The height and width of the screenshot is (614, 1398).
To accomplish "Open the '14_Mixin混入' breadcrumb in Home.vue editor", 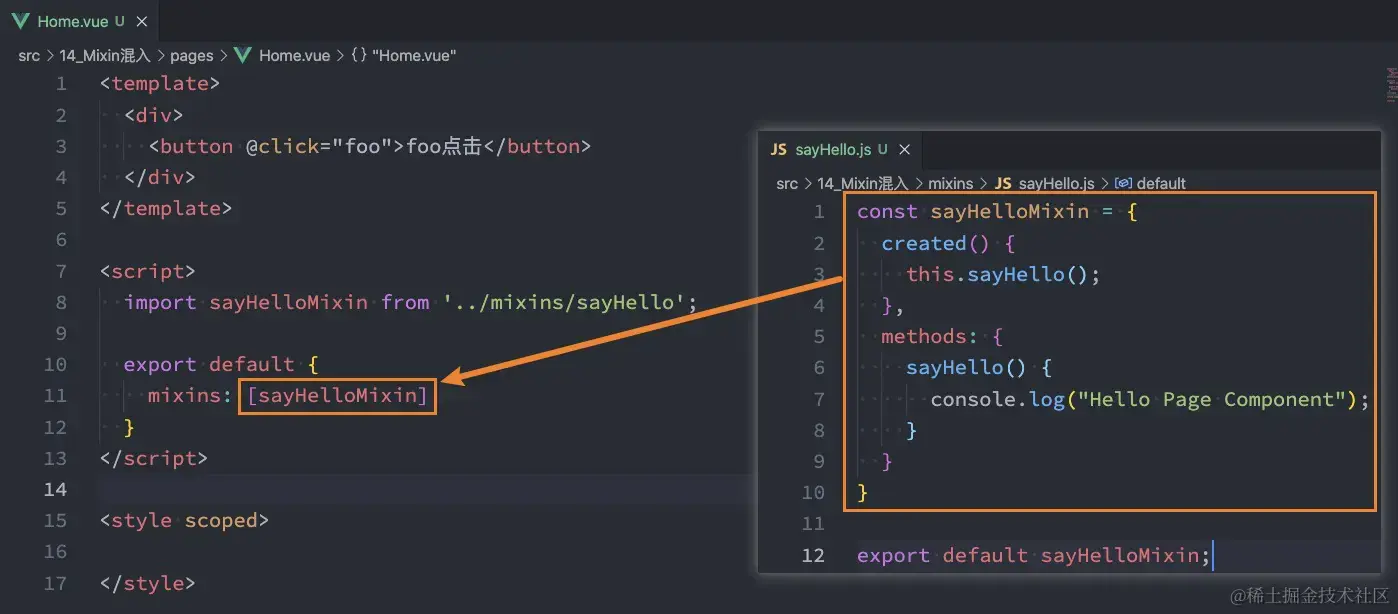I will pyautogui.click(x=105, y=56).
